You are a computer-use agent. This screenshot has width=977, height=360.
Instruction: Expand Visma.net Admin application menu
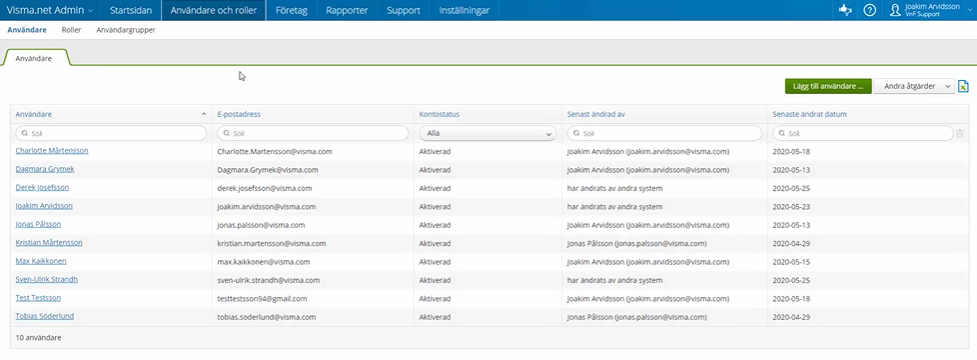[50, 11]
